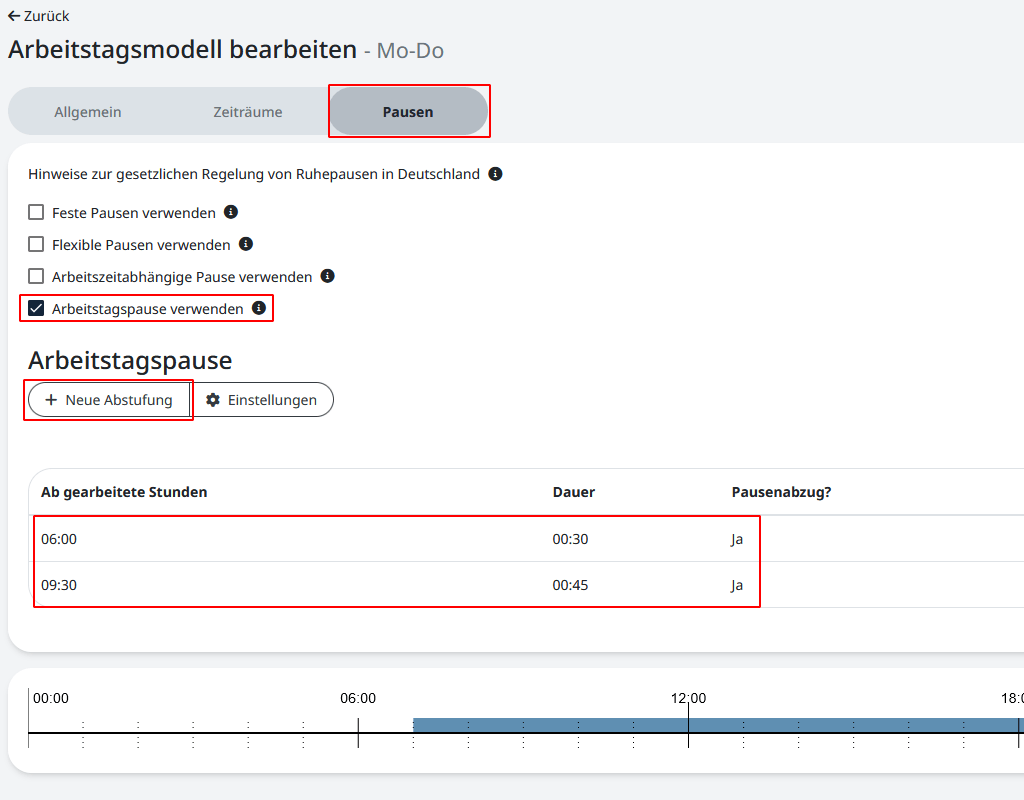Enable the Flexible Pausen verwenden checkbox

click(x=36, y=245)
